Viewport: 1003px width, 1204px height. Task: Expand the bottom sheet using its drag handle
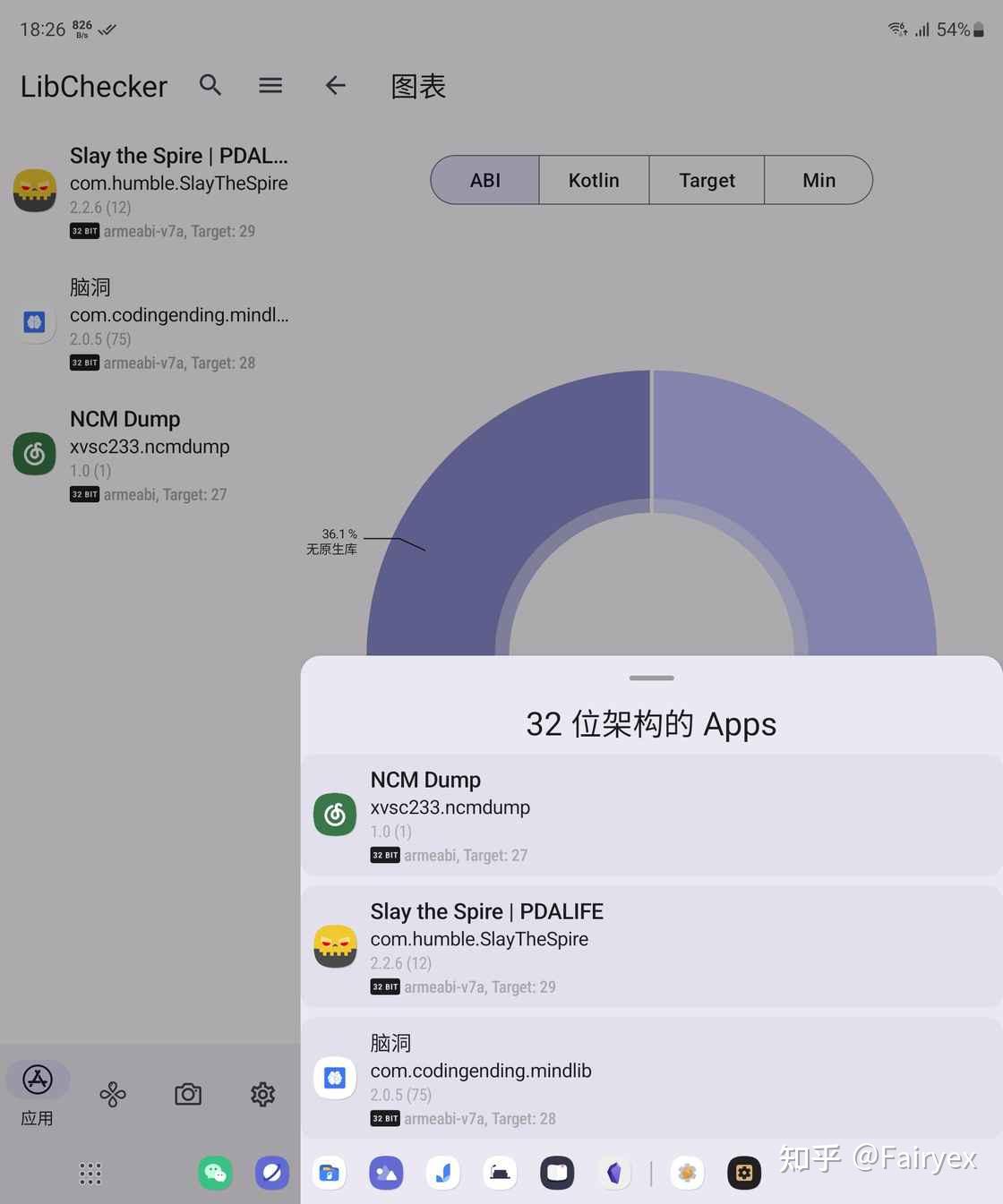[x=651, y=678]
